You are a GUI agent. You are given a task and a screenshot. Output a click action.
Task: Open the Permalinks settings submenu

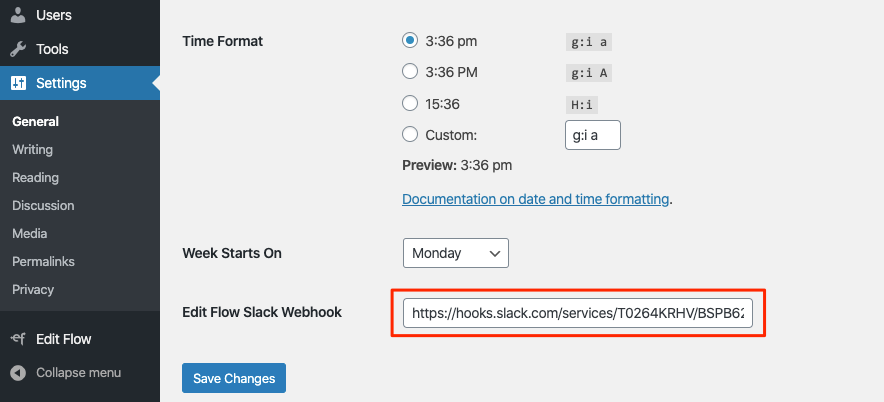[43, 262]
